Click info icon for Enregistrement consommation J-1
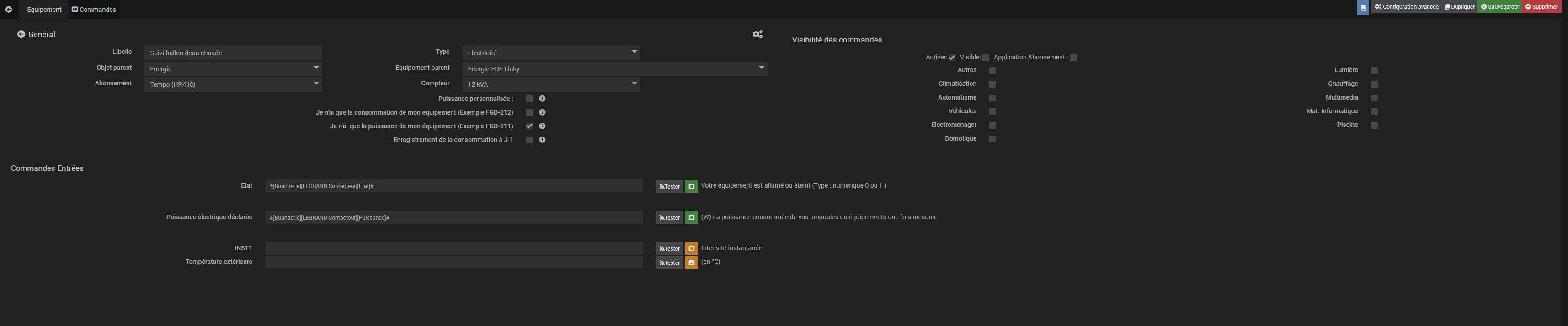The width and height of the screenshot is (1568, 326). point(542,140)
